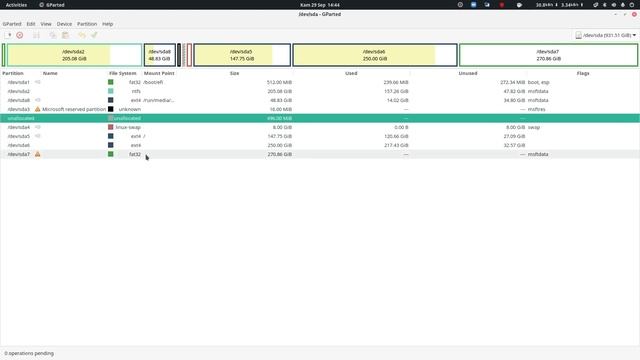The height and width of the screenshot is (360, 640).
Task: Select the red linux-swap block in partition graphic
Action: 189,55
